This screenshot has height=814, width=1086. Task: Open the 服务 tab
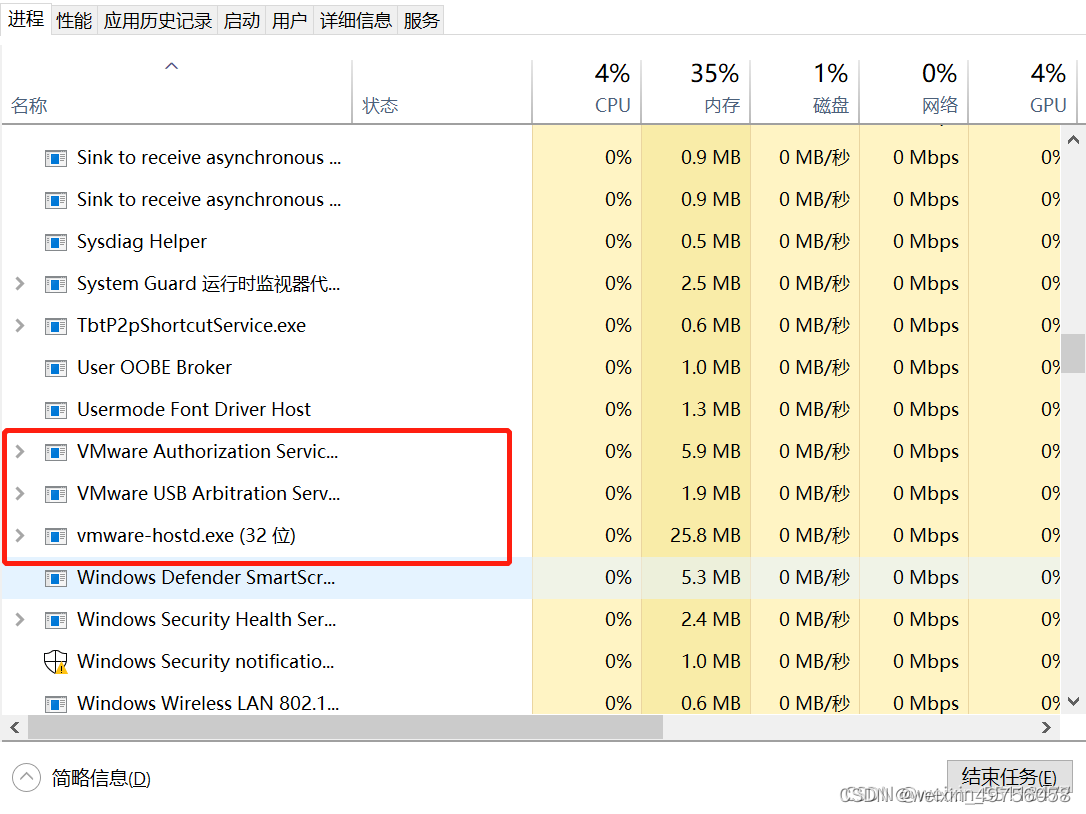(421, 21)
